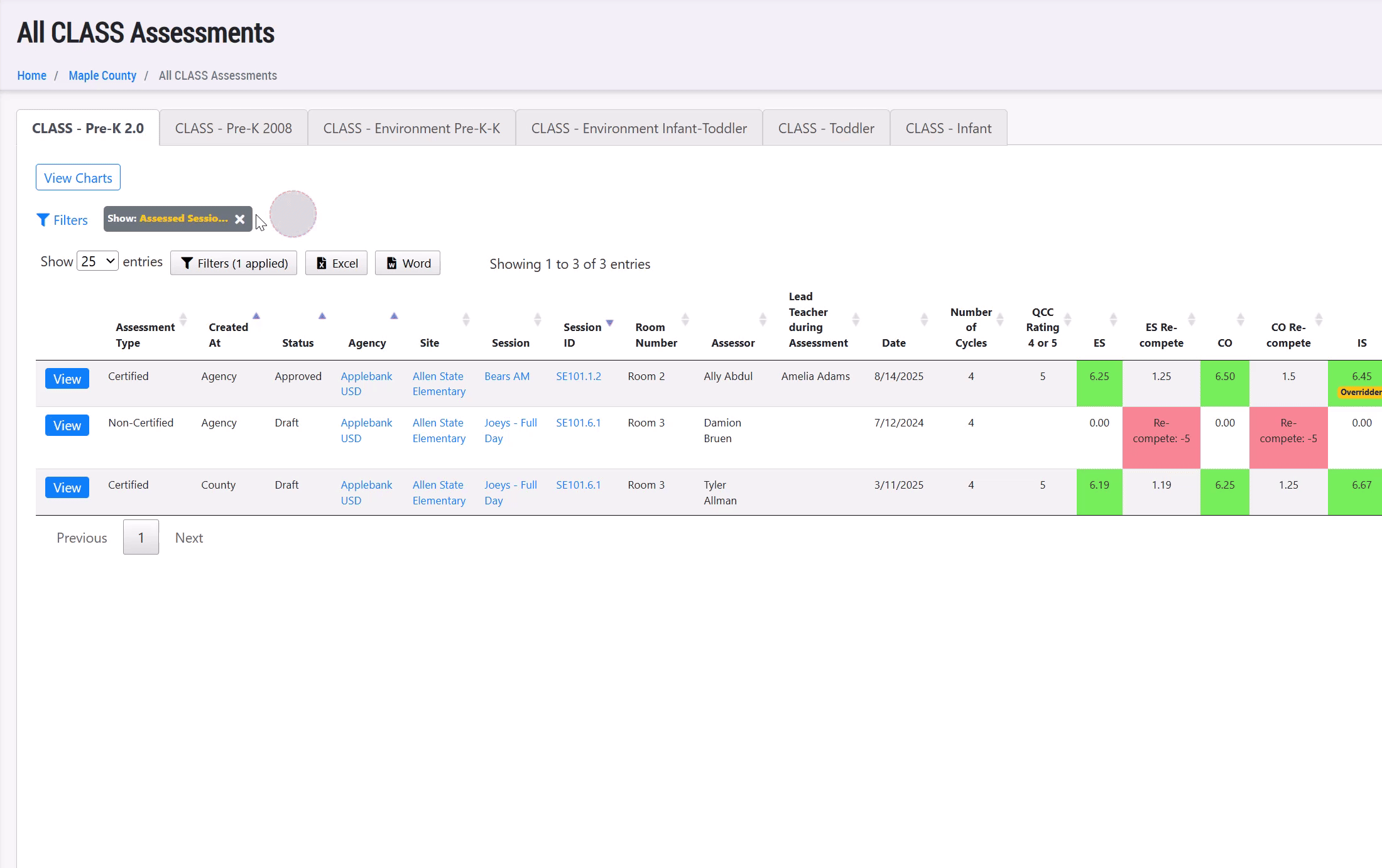The width and height of the screenshot is (1382, 868).
Task: Sort by the Assessment Type column arrows
Action: [x=183, y=320]
